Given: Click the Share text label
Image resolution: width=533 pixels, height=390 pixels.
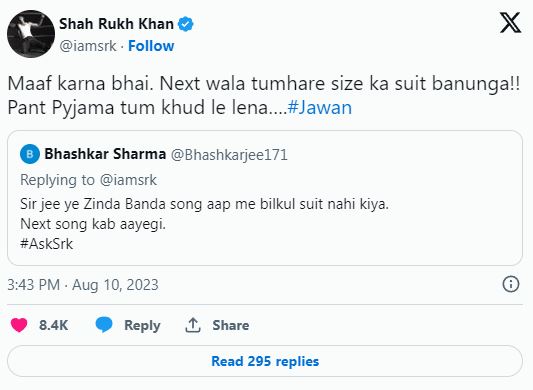Looking at the screenshot, I should tap(230, 325).
